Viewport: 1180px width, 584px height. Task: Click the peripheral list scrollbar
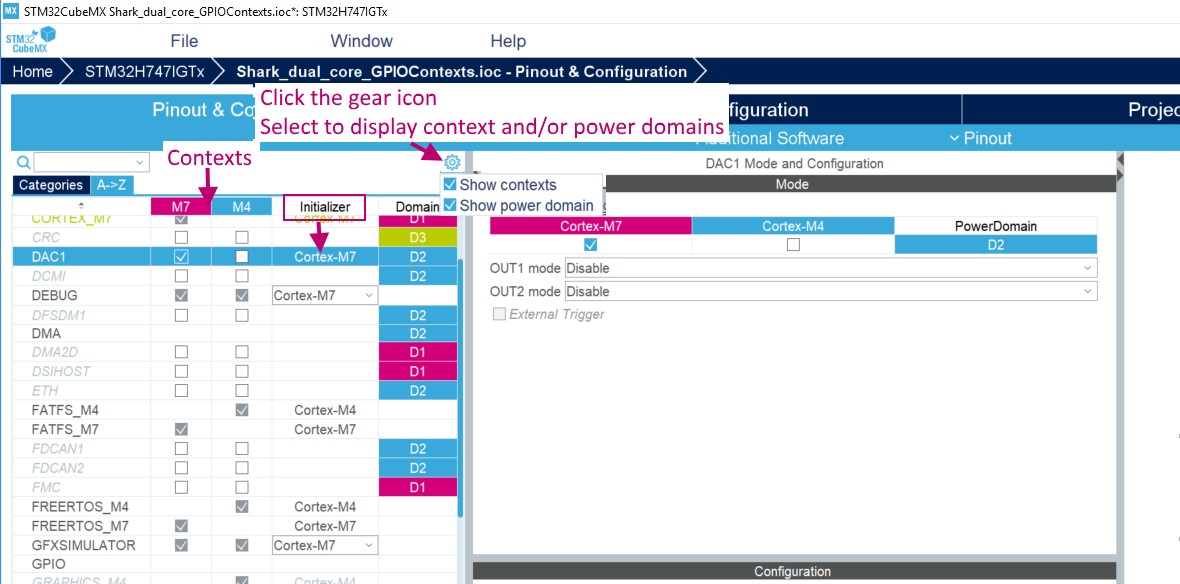[x=460, y=388]
